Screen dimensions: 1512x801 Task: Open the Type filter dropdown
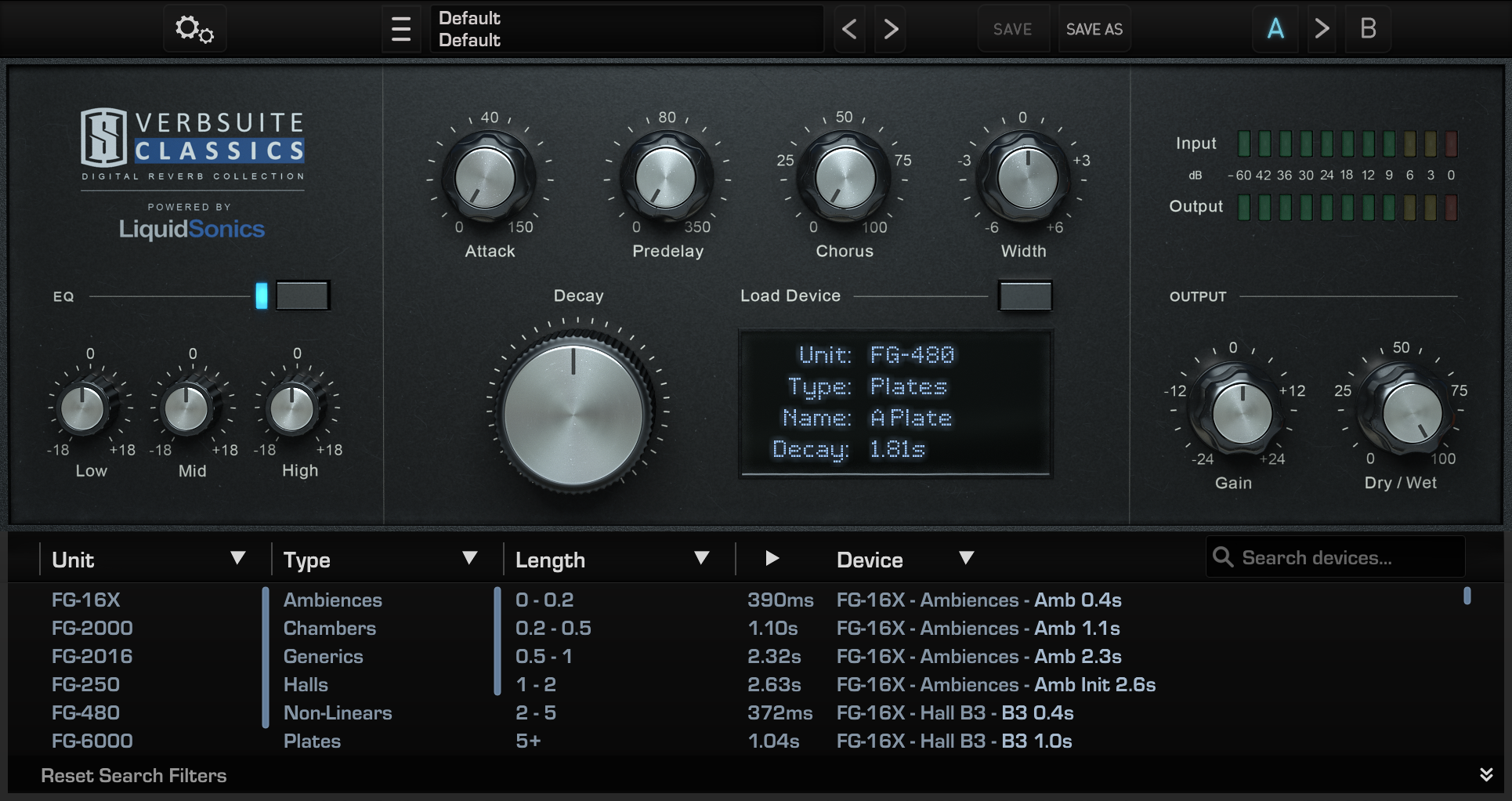pos(470,558)
